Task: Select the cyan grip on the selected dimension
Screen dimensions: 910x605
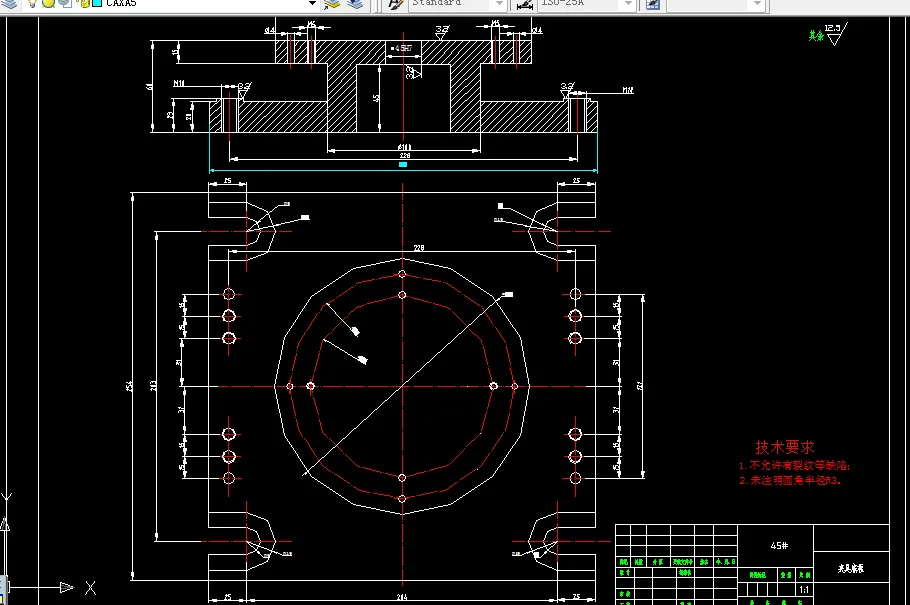Action: tap(403, 165)
